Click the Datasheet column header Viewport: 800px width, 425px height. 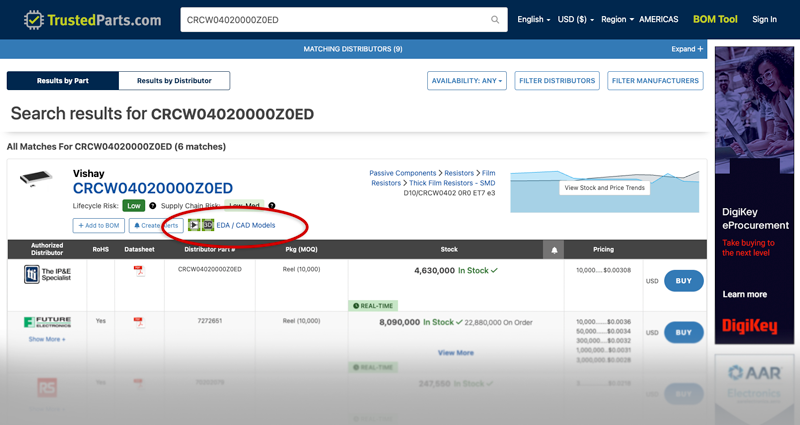click(139, 249)
